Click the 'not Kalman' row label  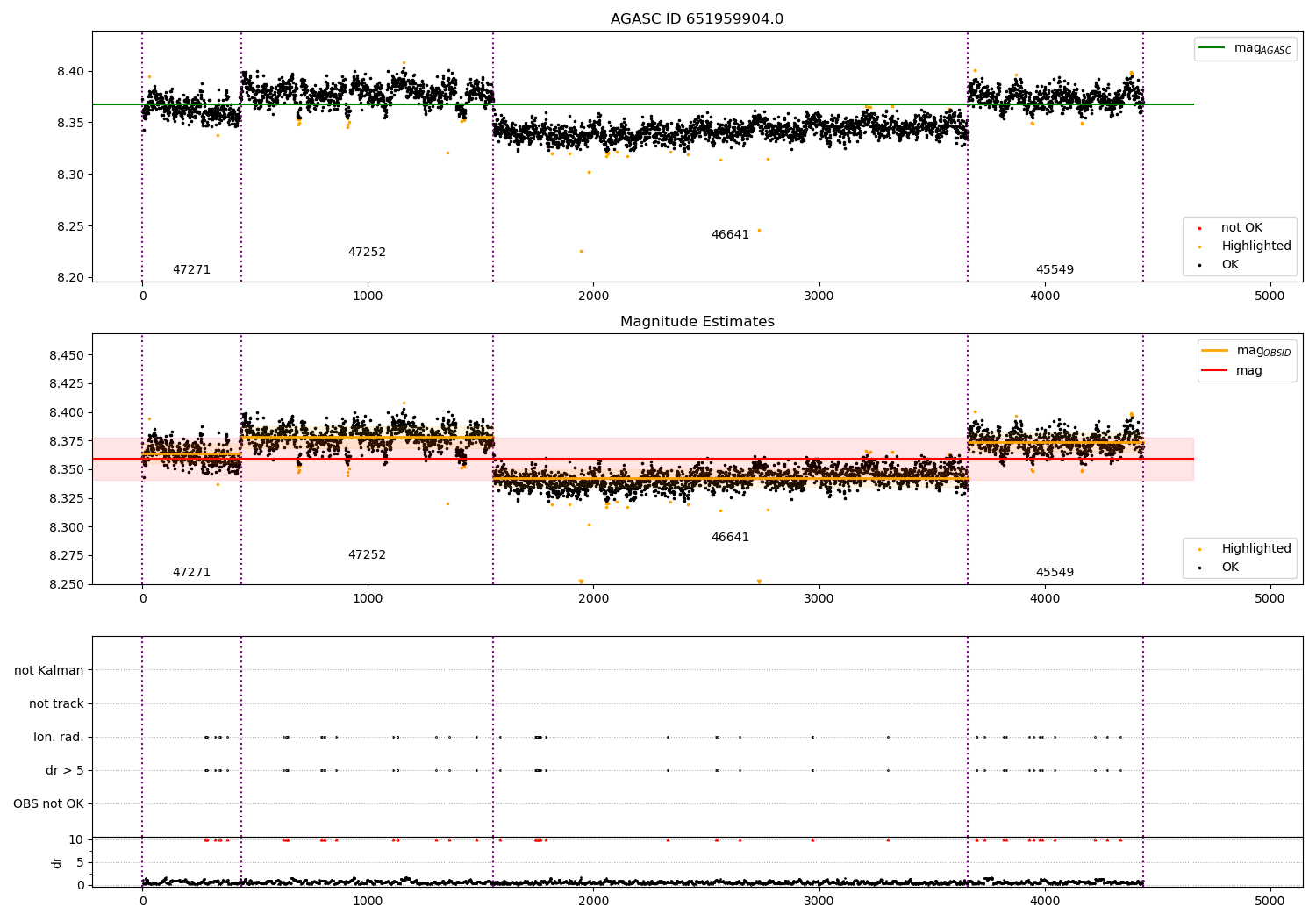coord(49,671)
